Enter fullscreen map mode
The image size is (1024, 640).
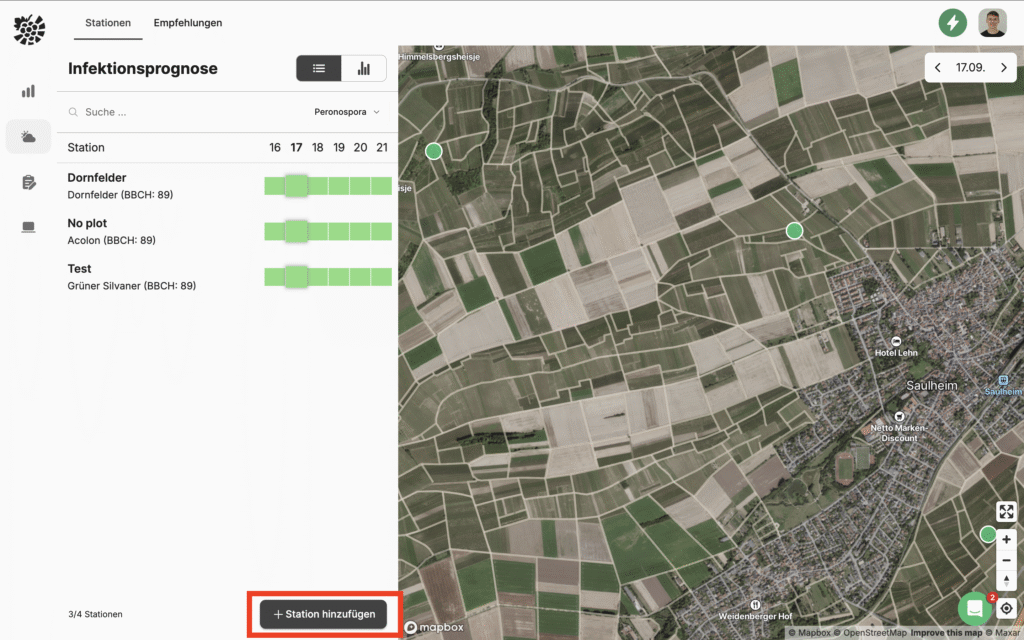point(1006,512)
